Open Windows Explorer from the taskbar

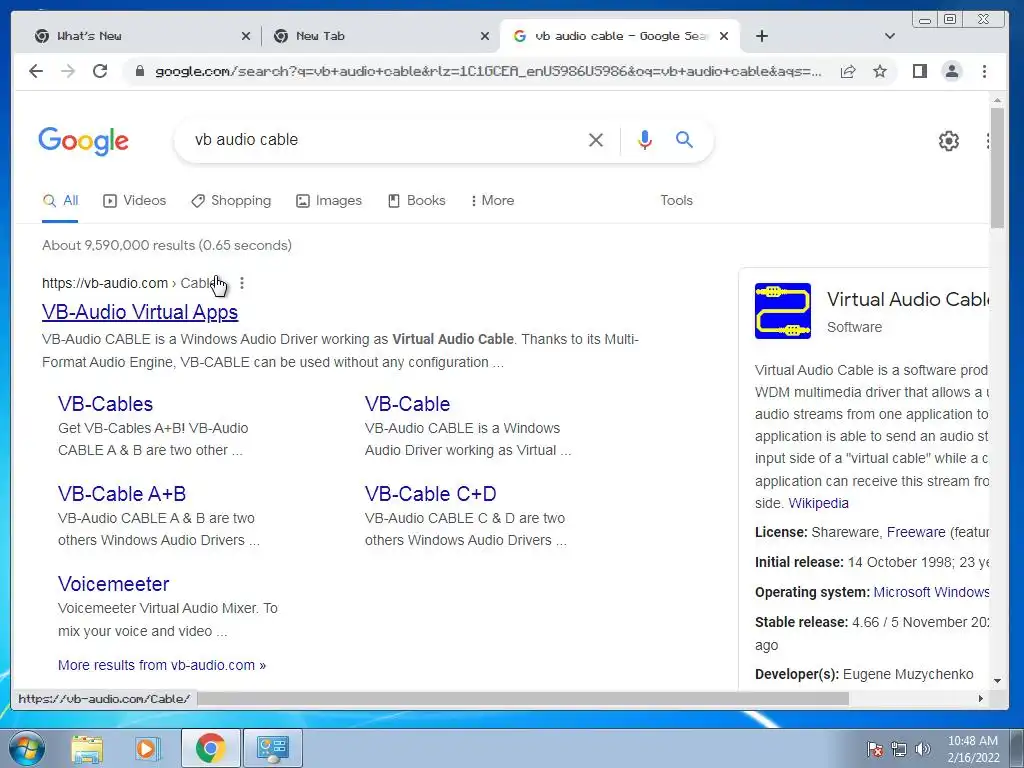tap(86, 748)
